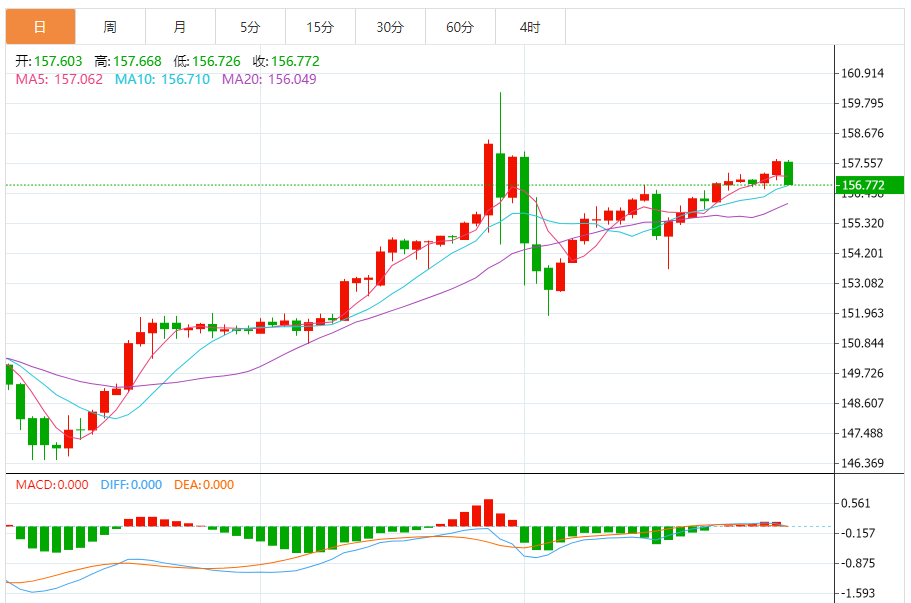
Task: Click the last green candlestick at chart's right edge
Action: pyautogui.click(x=788, y=173)
